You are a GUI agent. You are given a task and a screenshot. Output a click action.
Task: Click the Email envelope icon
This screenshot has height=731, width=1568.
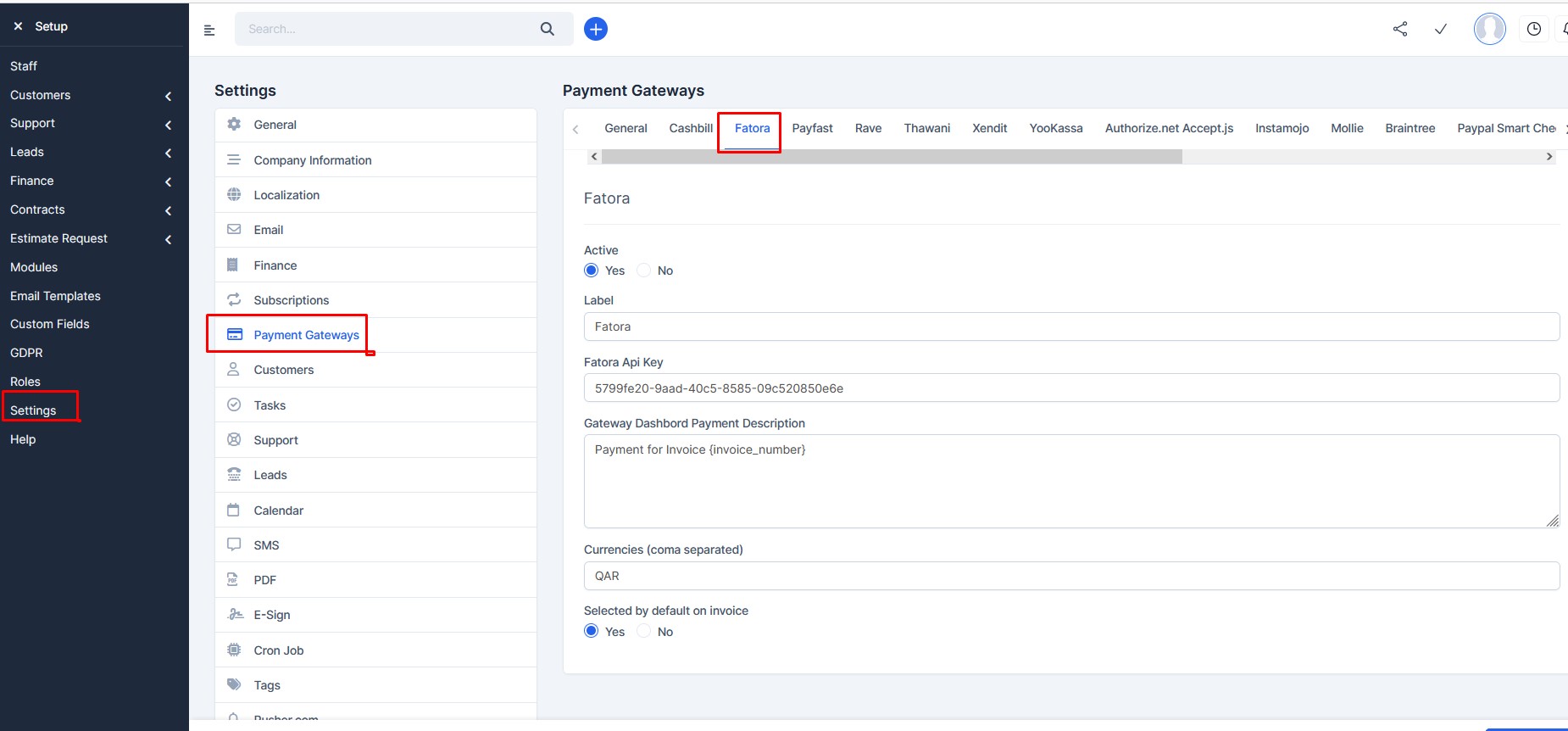(x=234, y=229)
